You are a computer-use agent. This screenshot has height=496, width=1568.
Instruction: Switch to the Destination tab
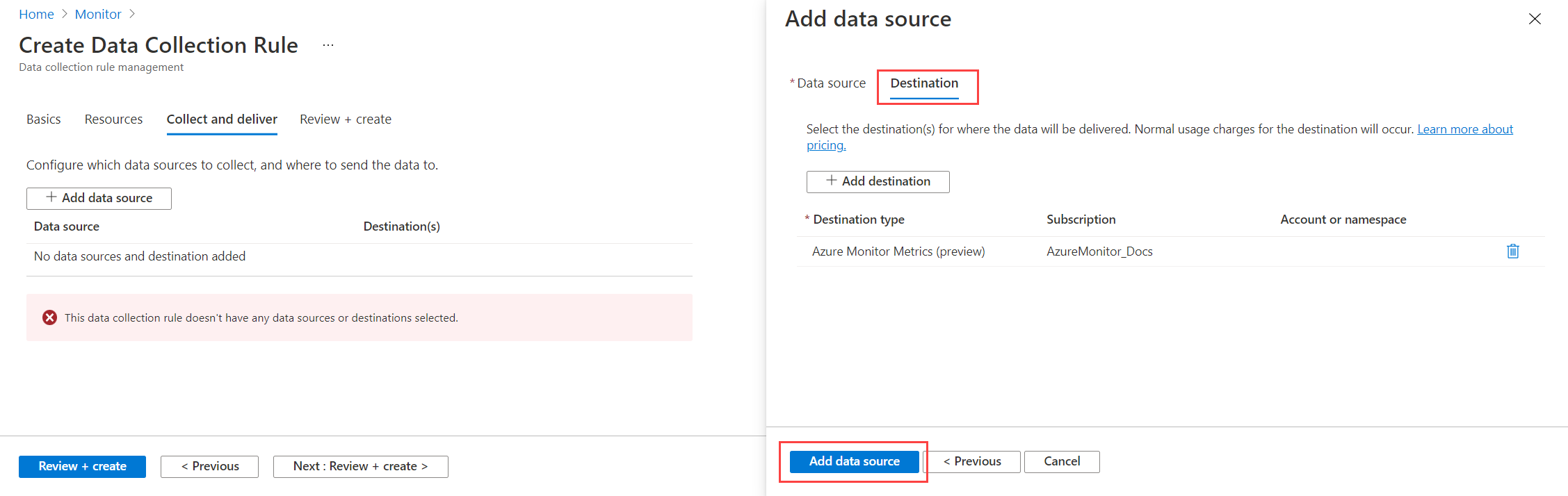tap(924, 83)
